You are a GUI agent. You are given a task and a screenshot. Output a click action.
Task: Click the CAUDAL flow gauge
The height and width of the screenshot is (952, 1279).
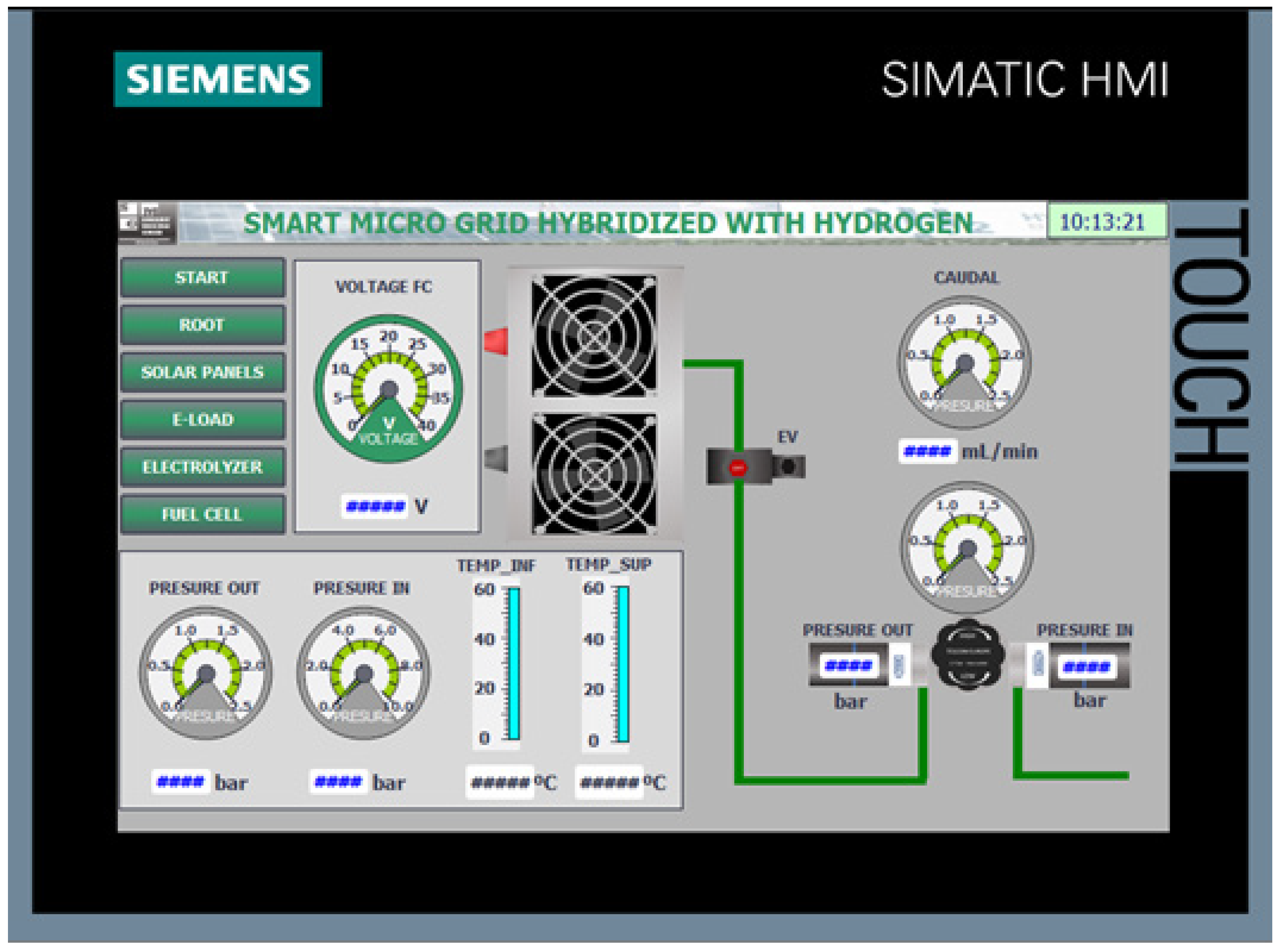965,363
